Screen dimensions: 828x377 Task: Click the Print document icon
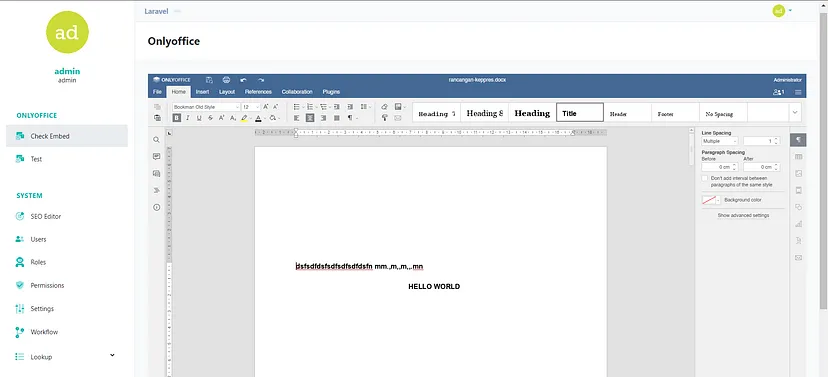[227, 80]
